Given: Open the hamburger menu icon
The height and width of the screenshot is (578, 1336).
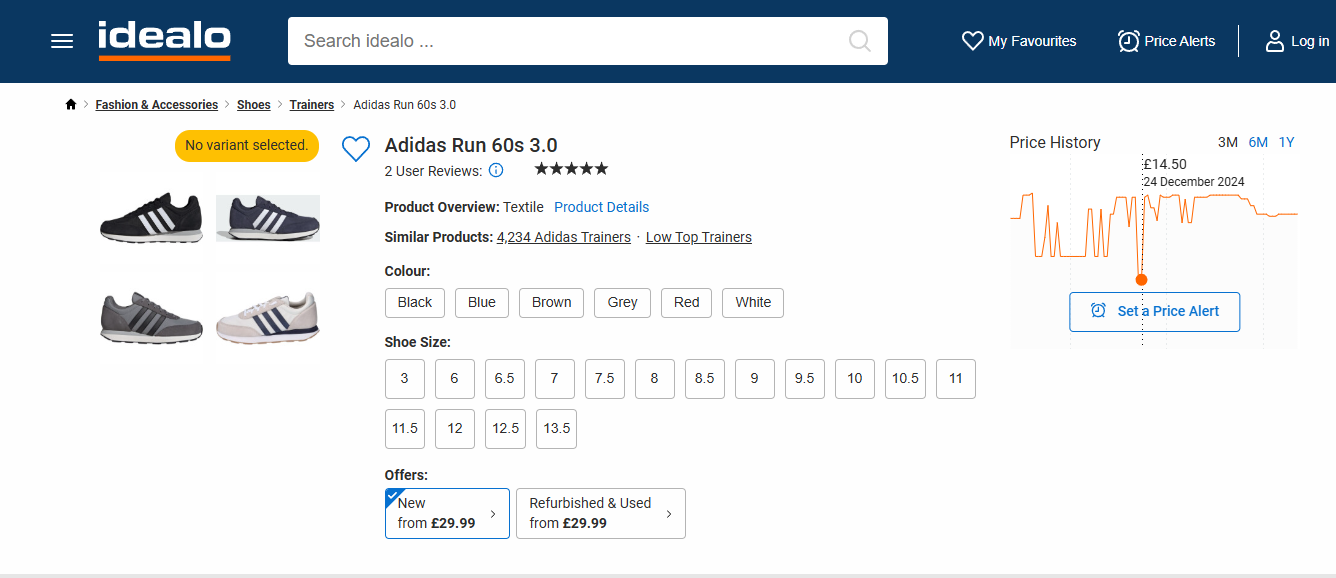Looking at the screenshot, I should (x=62, y=41).
